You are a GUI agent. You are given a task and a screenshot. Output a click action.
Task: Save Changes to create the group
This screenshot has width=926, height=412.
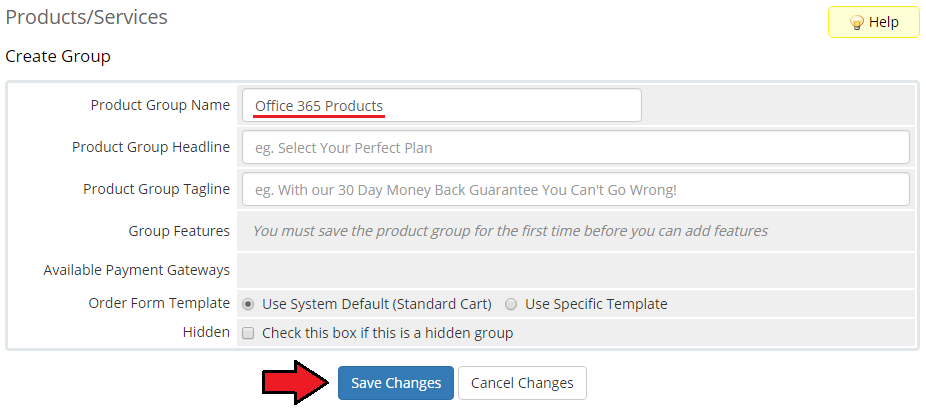pos(396,383)
